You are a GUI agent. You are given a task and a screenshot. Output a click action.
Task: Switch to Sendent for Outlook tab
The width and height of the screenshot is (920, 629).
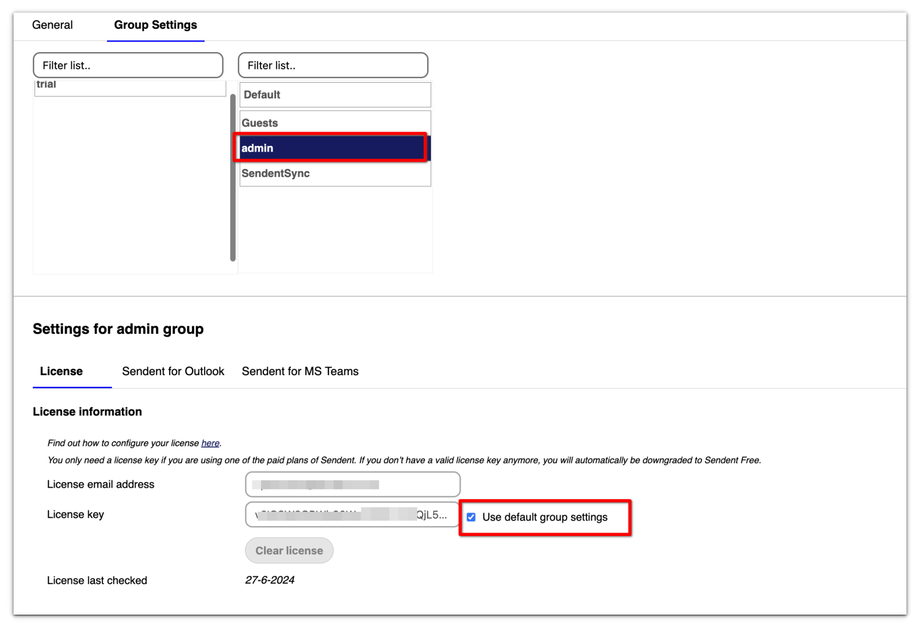pos(173,371)
